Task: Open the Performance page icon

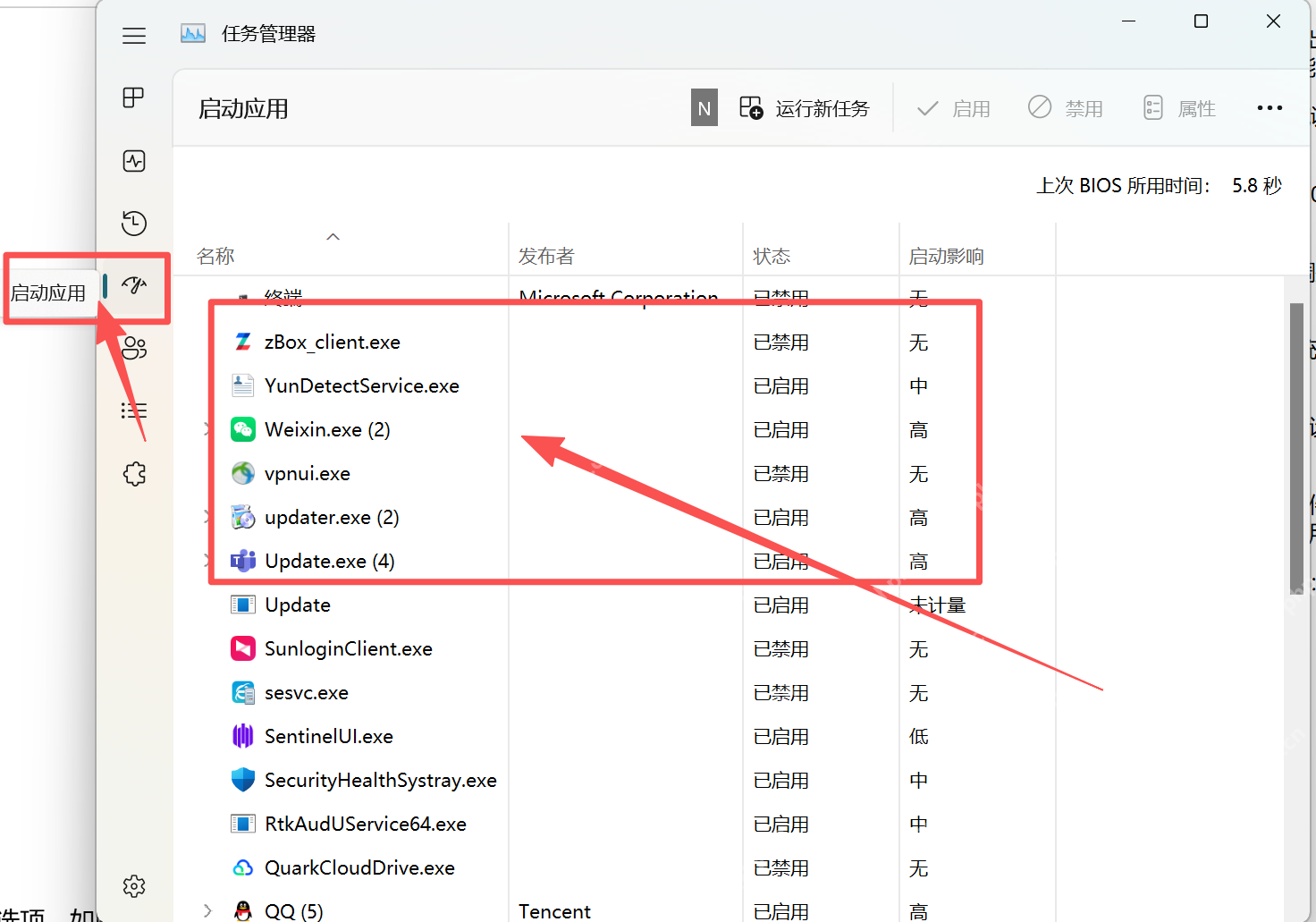Action: (x=134, y=161)
